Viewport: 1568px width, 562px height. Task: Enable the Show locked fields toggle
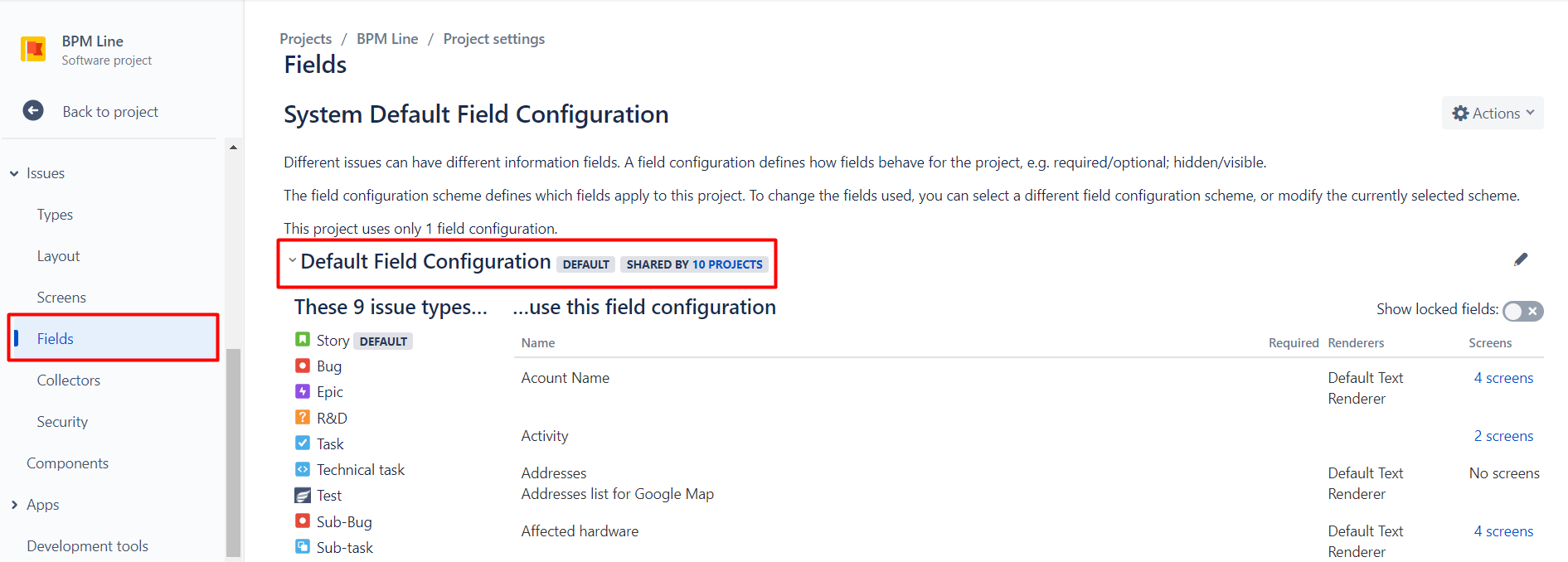pyautogui.click(x=1522, y=311)
